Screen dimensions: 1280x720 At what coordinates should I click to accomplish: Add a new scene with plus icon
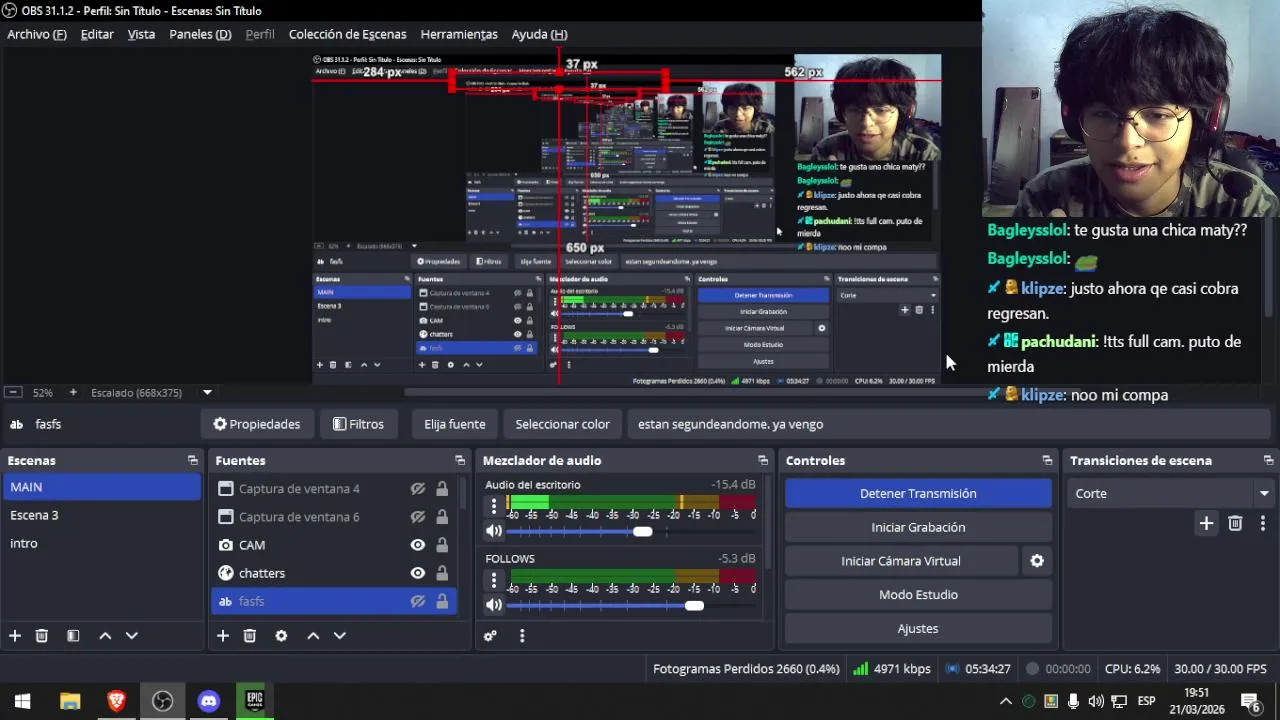point(15,635)
